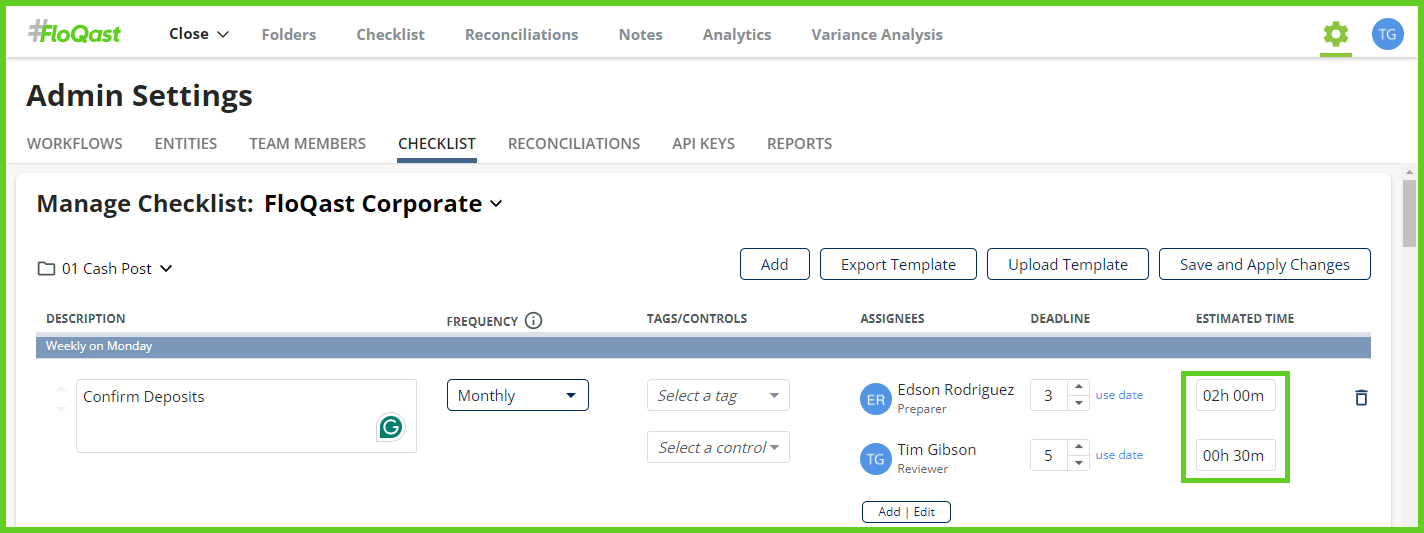This screenshot has width=1424, height=533.
Task: Click the TAGS/CONTROLS column header
Action: click(697, 319)
